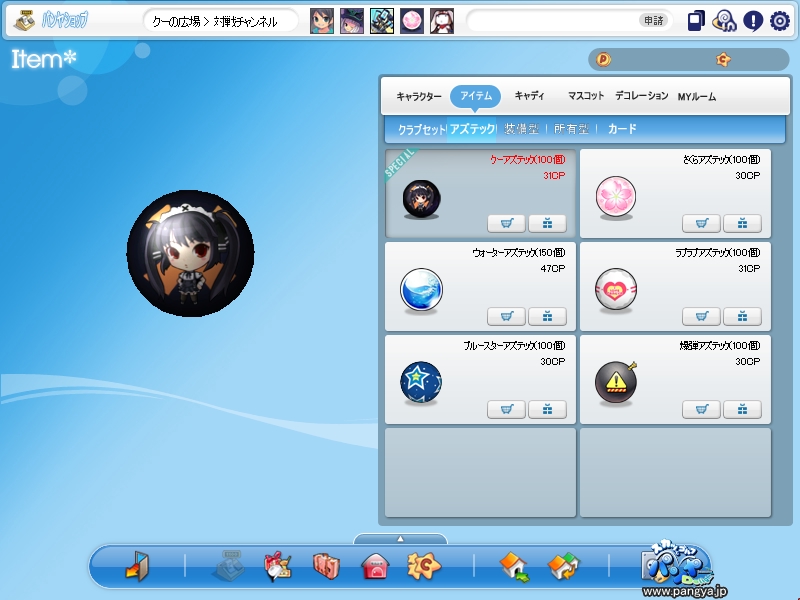This screenshot has width=800, height=600.
Task: Open the exclamation mark notice icon
Action: click(753, 21)
